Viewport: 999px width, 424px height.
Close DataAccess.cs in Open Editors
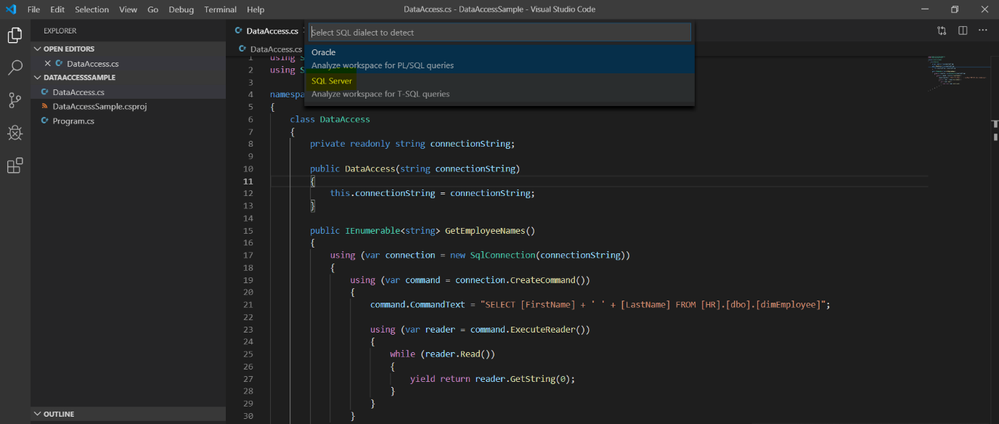pos(48,64)
